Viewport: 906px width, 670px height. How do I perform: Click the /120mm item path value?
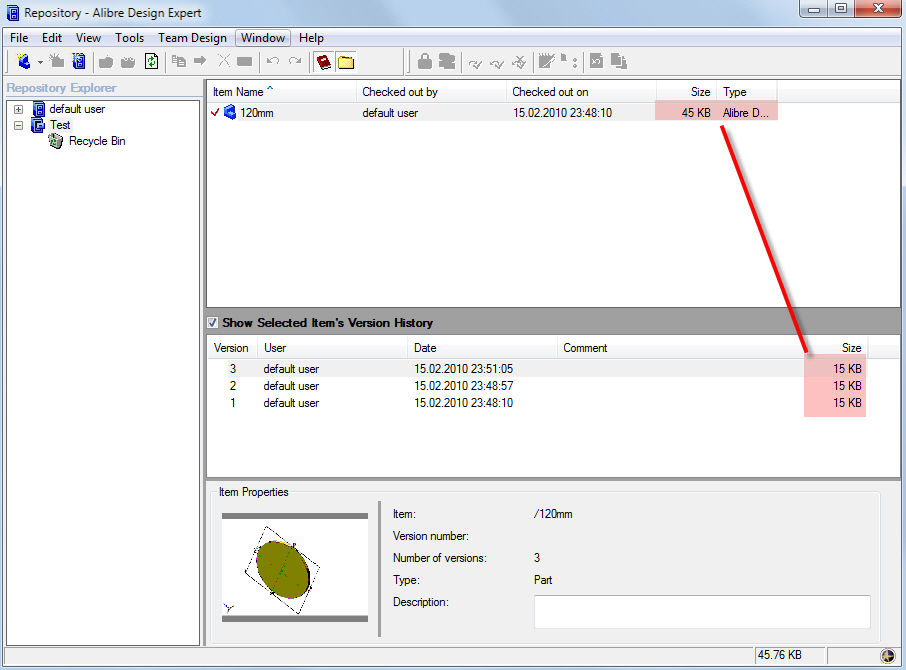pos(553,514)
